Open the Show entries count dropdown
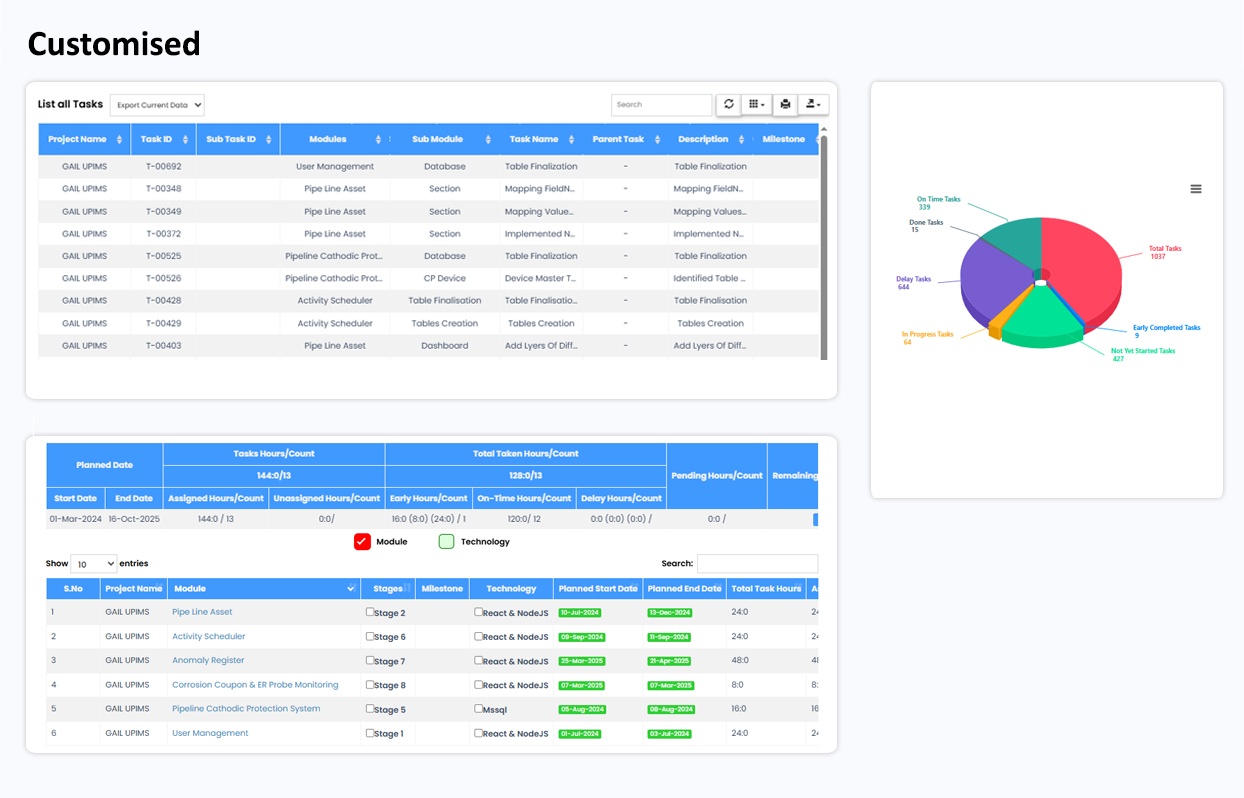Viewport: 1244px width, 798px height. click(x=93, y=564)
